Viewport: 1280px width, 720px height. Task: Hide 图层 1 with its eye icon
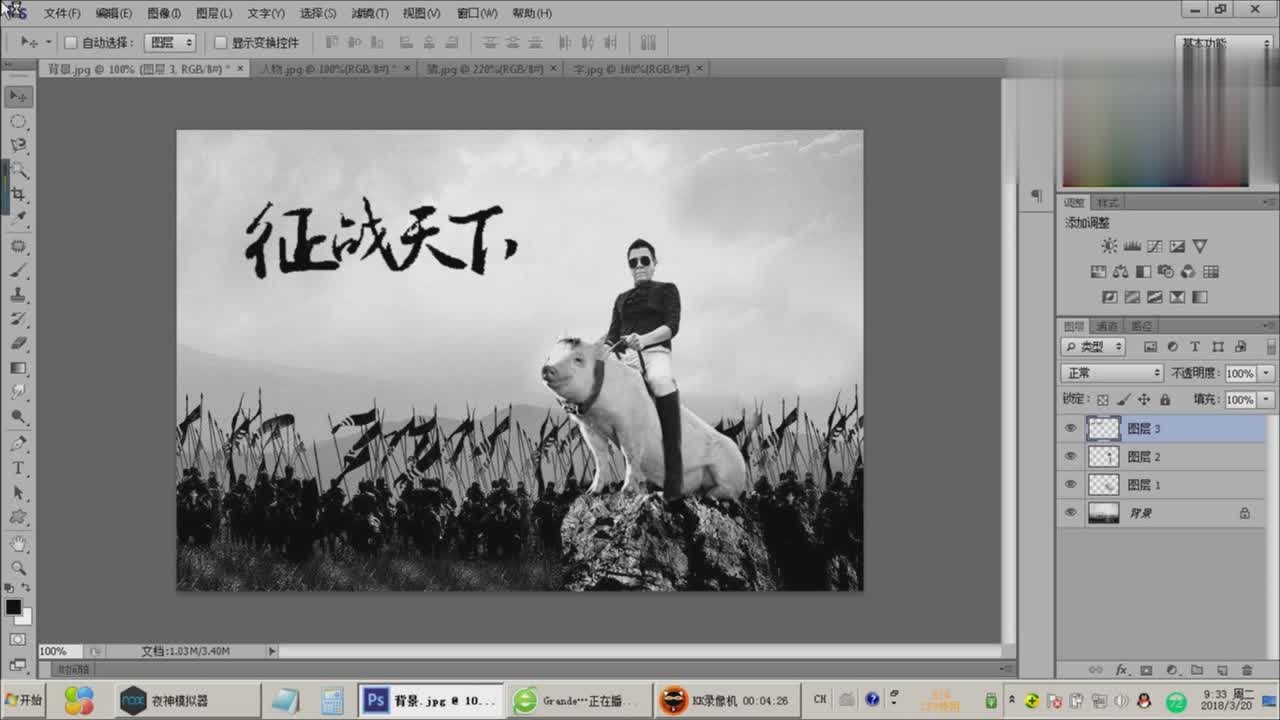point(1071,484)
